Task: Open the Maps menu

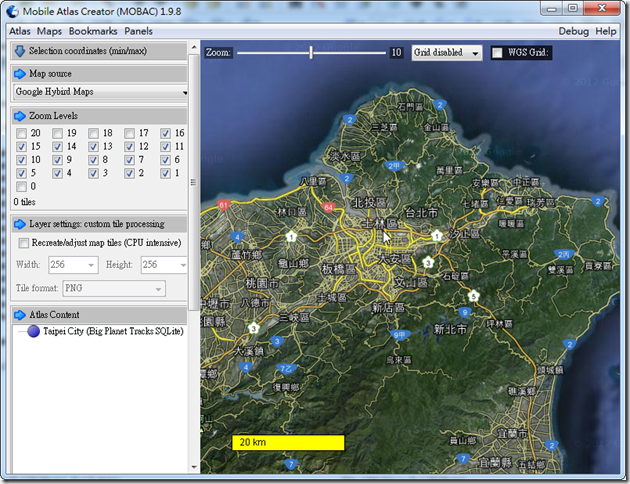Action: [x=49, y=31]
